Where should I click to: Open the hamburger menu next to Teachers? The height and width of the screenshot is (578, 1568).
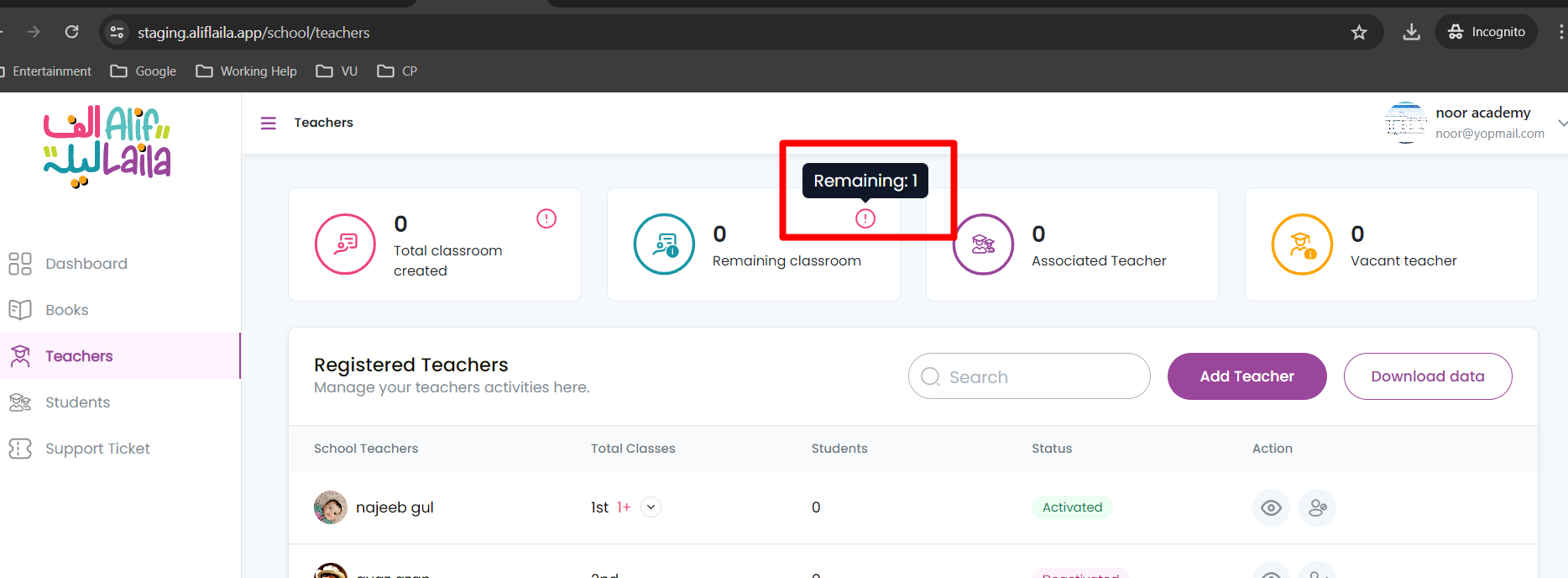coord(269,123)
